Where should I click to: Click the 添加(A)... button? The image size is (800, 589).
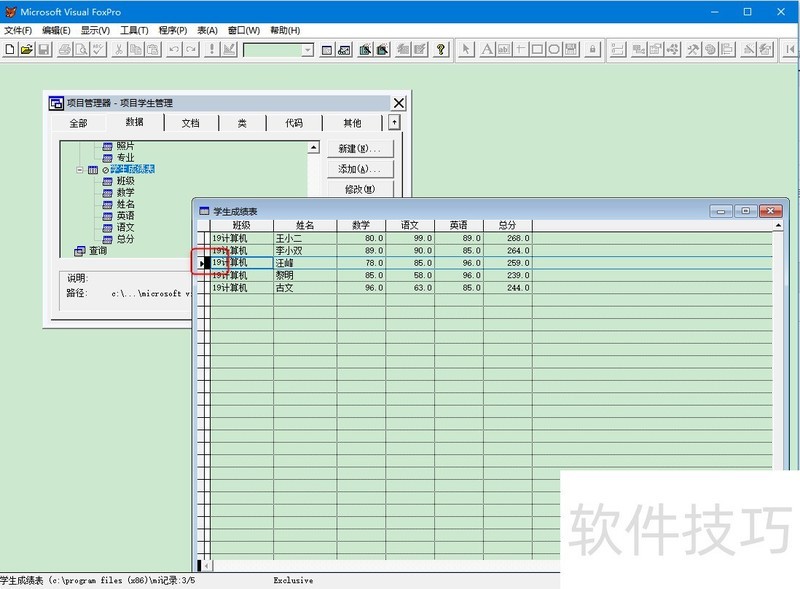[x=360, y=169]
